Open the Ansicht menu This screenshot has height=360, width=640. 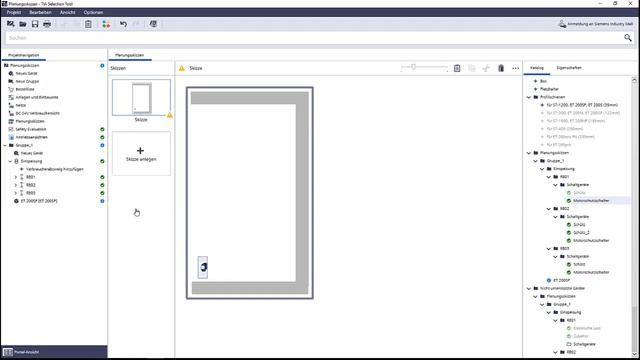tap(67, 12)
